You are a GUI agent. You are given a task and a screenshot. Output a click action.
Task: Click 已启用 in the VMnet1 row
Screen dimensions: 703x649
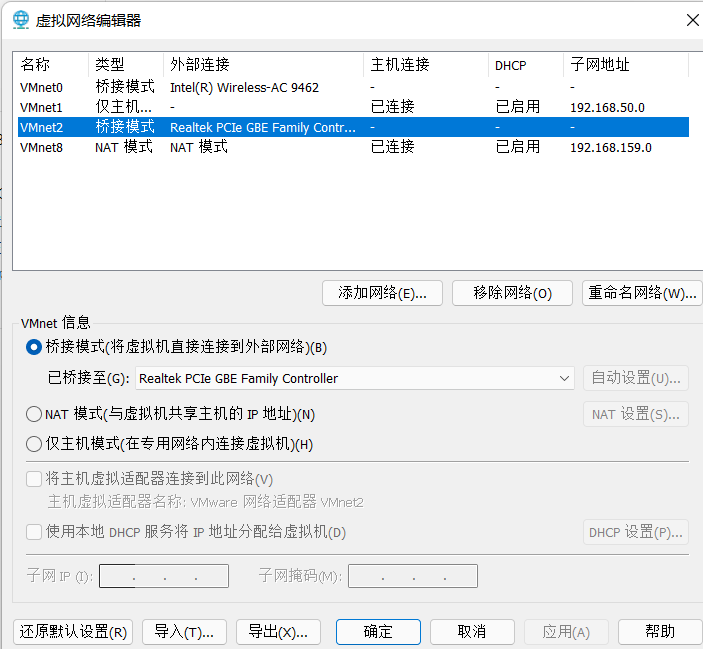pyautogui.click(x=517, y=107)
